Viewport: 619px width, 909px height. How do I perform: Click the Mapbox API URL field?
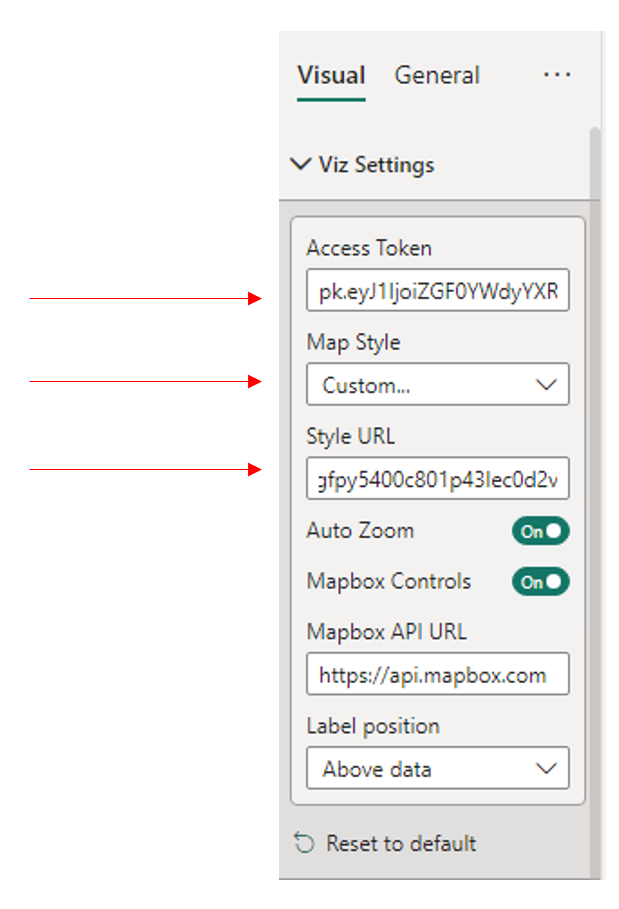point(438,674)
